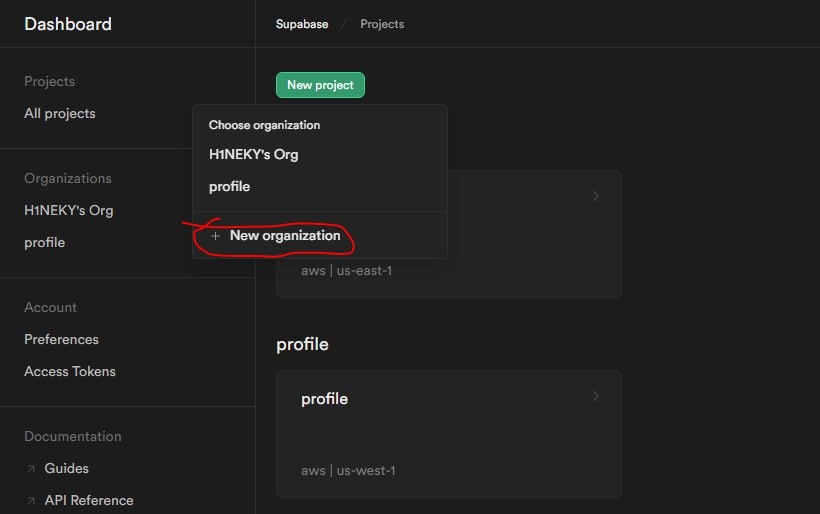The width and height of the screenshot is (820, 514).
Task: Open the API Reference documentation link
Action: [x=89, y=500]
